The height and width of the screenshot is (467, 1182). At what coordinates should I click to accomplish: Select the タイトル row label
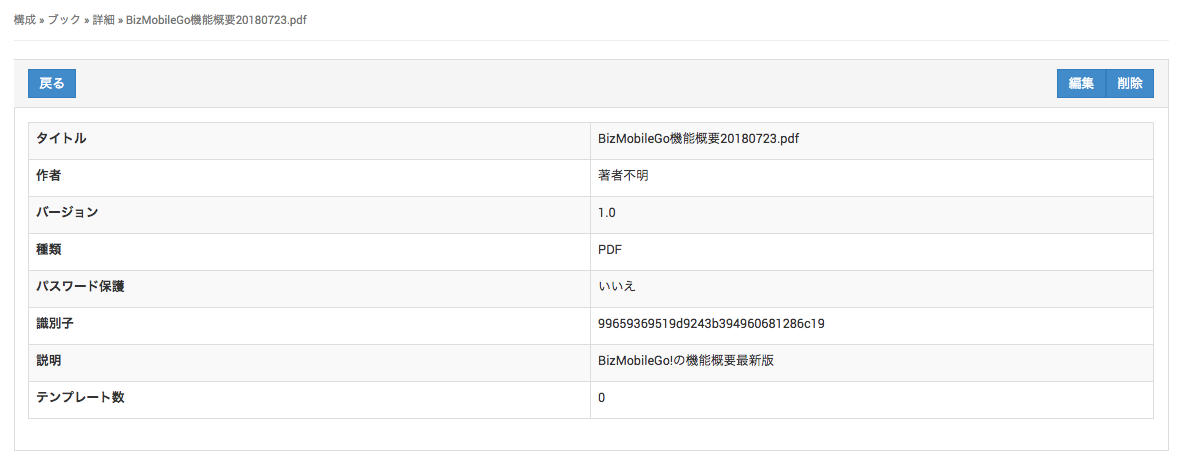click(61, 139)
